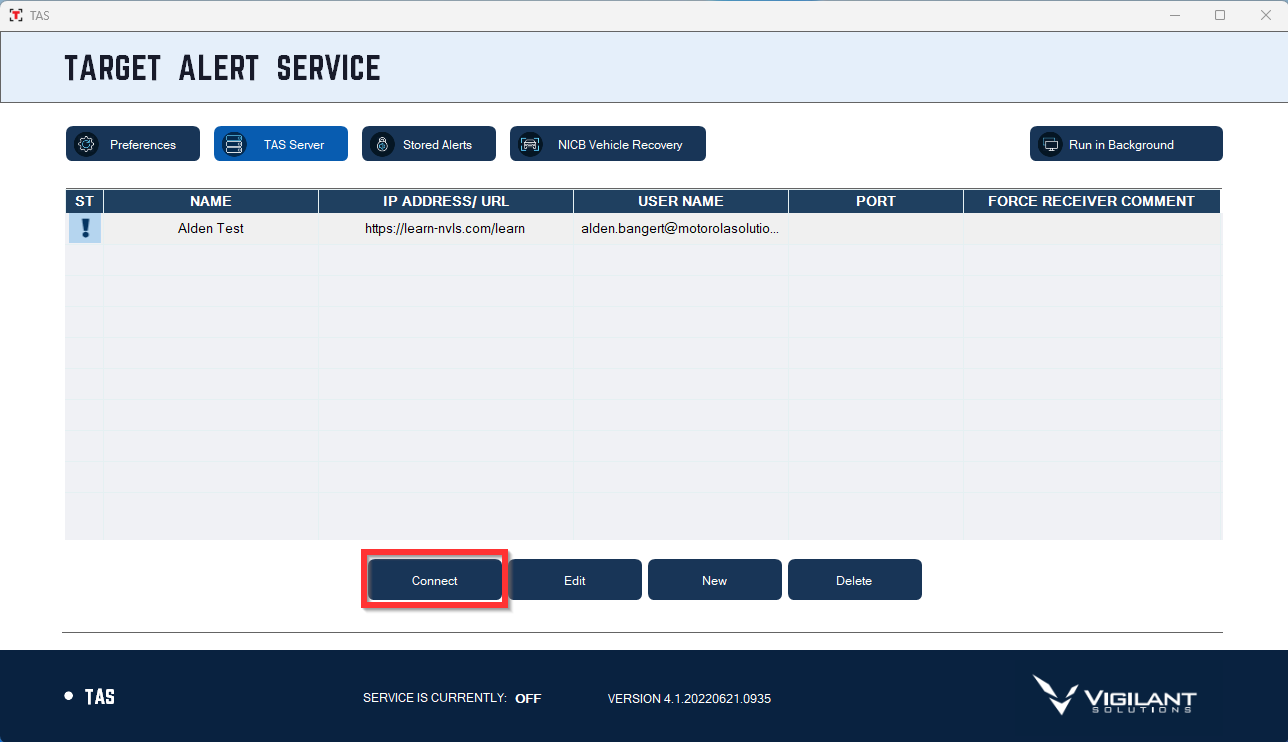Viewport: 1288px width, 742px height.
Task: Click the PORT column header
Action: [876, 201]
